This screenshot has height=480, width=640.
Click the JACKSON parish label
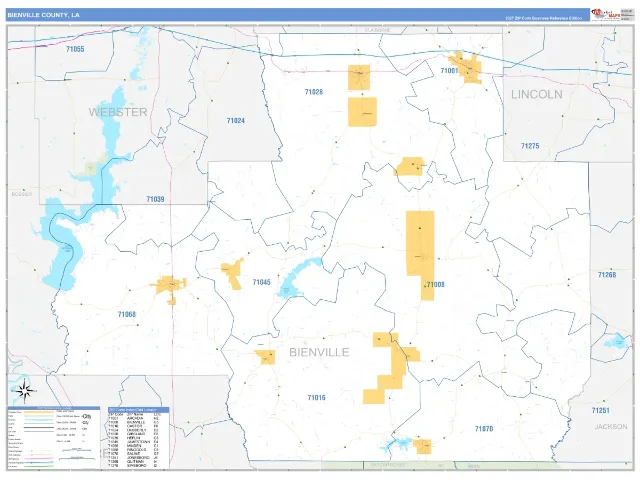tap(611, 427)
